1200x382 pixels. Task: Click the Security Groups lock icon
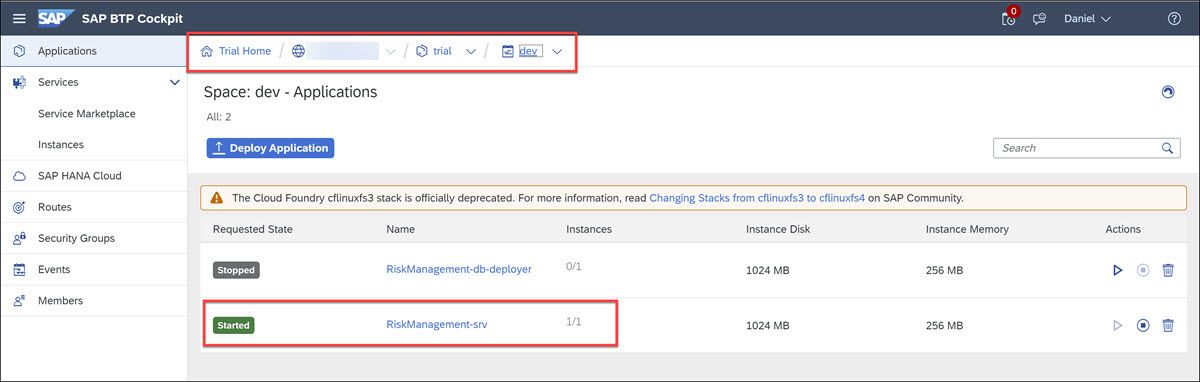point(19,238)
